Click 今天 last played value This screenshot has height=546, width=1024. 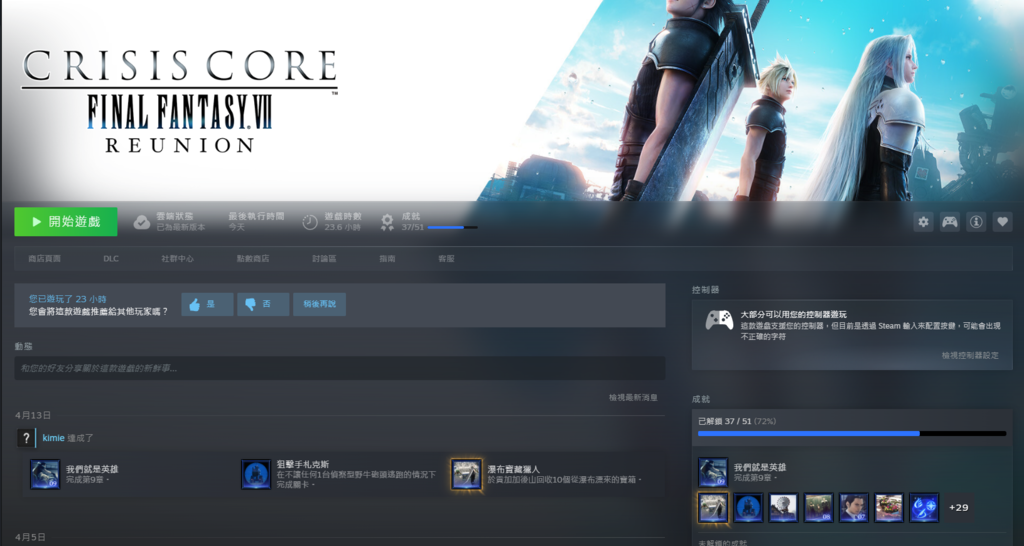tap(236, 227)
